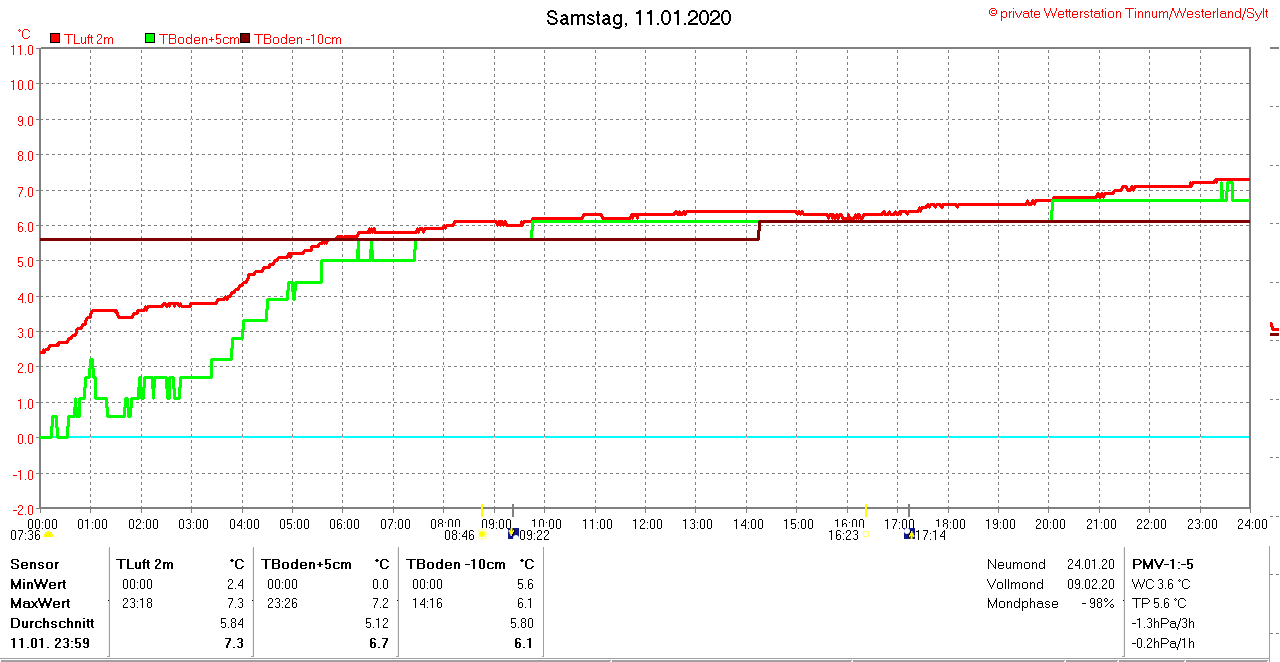Click the yellow sun marker beside 07:36

tap(48, 535)
